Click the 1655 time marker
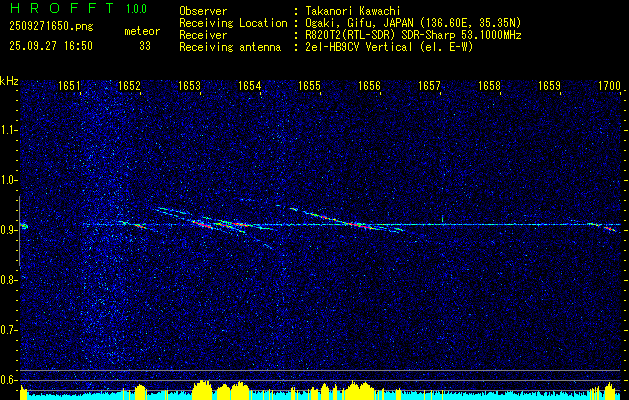The image size is (629, 400). [x=309, y=85]
